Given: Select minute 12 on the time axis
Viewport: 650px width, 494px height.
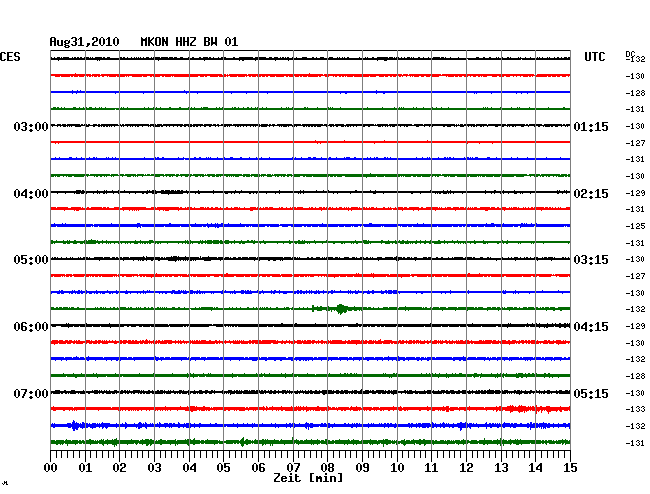Looking at the screenshot, I should [466, 467].
